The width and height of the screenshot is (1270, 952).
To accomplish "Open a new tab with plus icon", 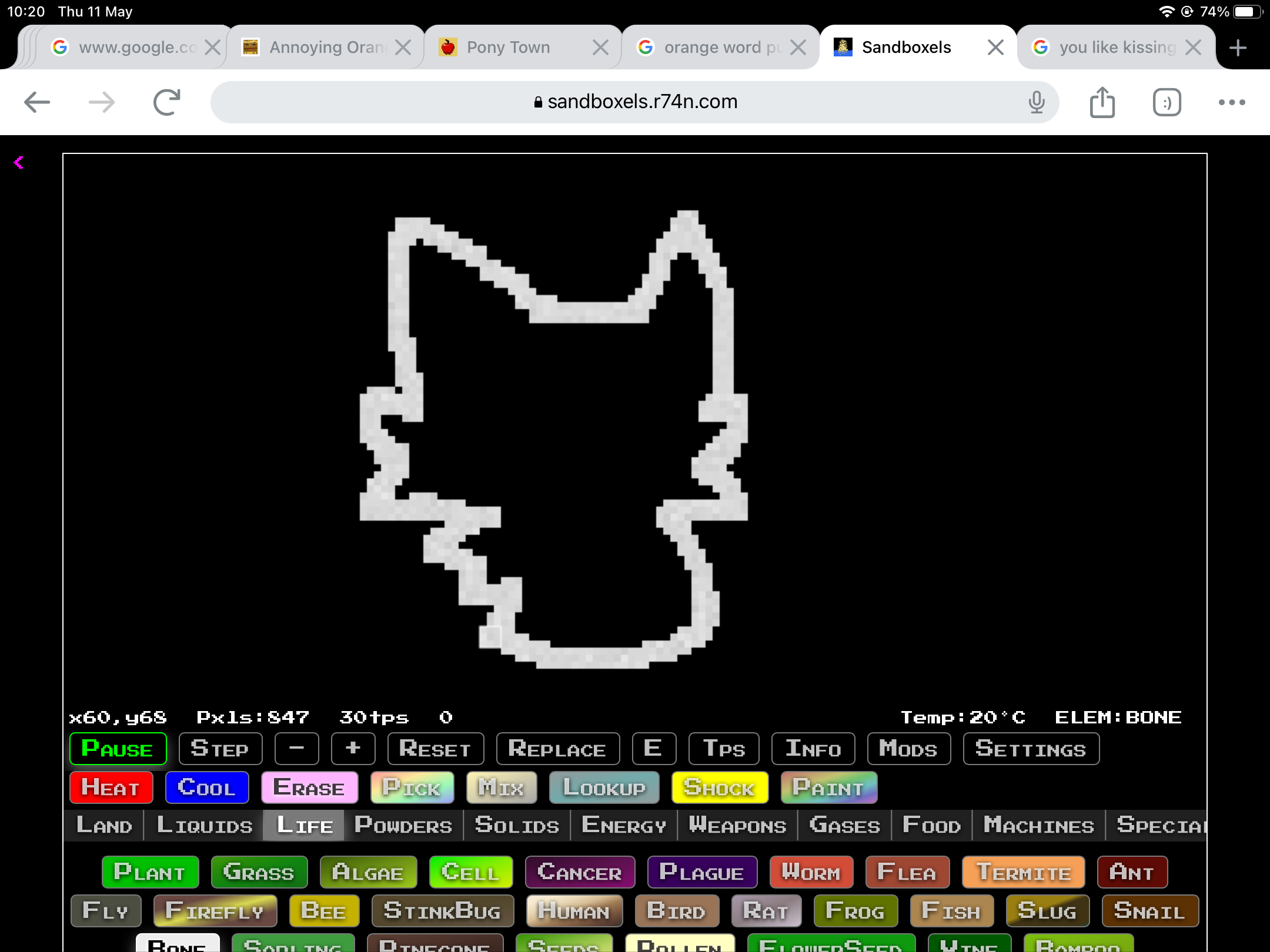I will pyautogui.click(x=1238, y=48).
